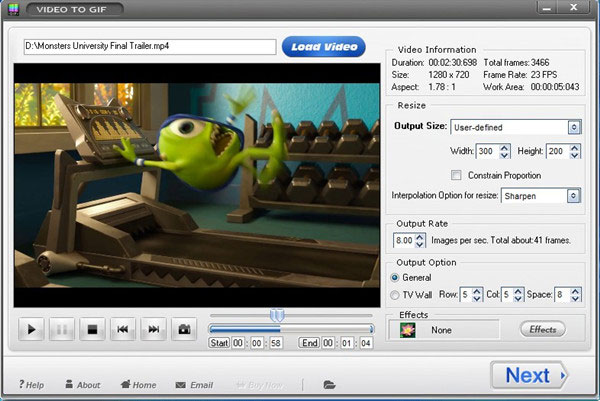Proceed with the Next button
600x401 pixels.
[x=530, y=375]
